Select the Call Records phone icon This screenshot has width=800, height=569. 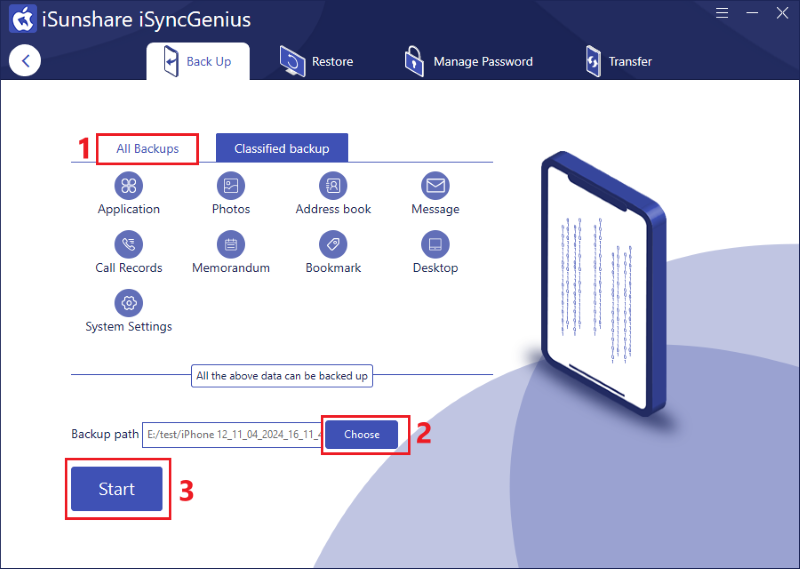click(129, 244)
